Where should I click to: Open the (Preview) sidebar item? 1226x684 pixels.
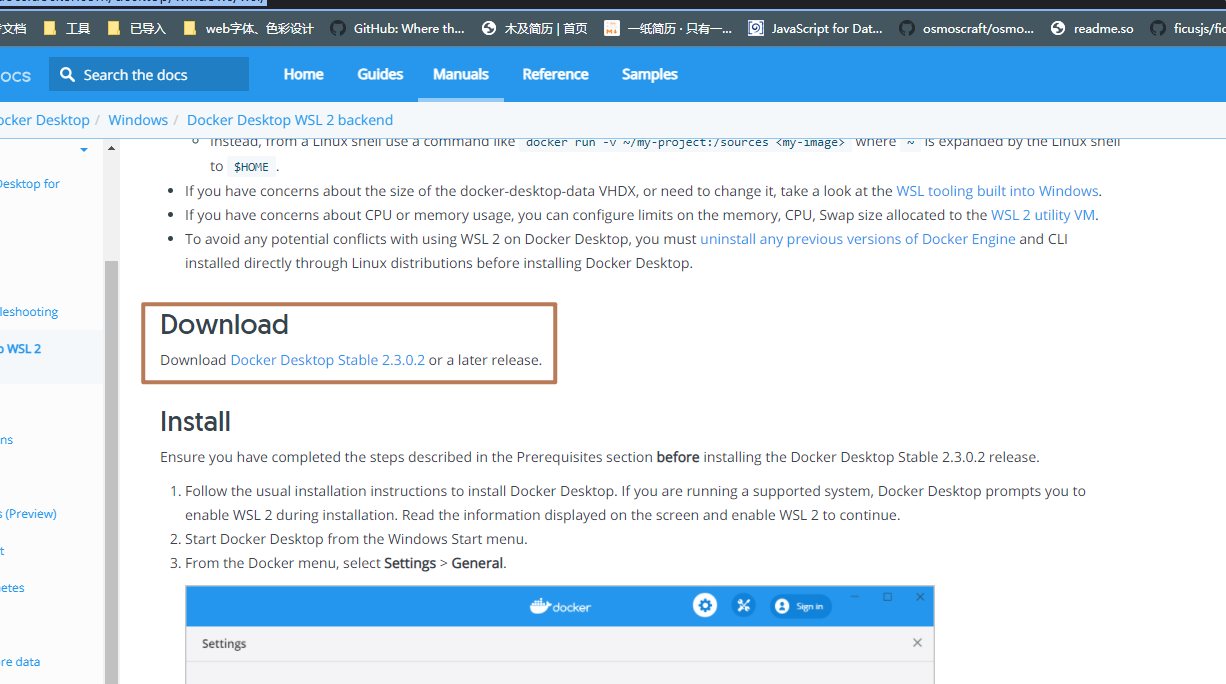click(x=29, y=514)
